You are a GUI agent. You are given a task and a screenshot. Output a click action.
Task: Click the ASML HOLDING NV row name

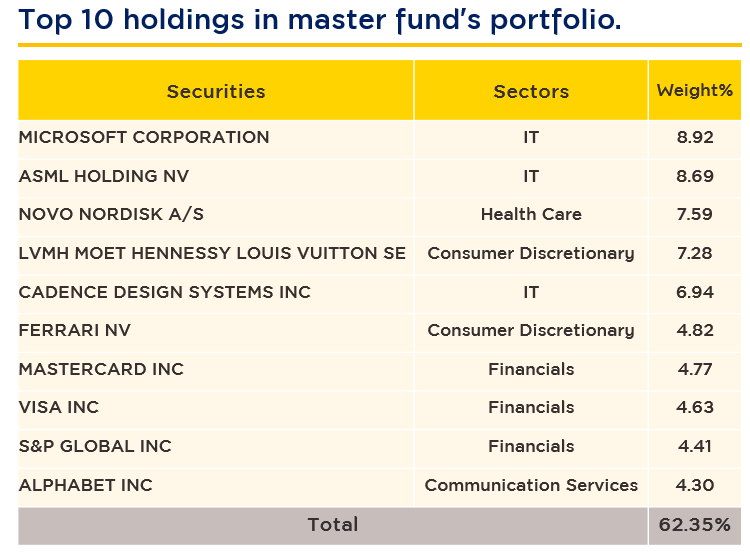pyautogui.click(x=104, y=177)
